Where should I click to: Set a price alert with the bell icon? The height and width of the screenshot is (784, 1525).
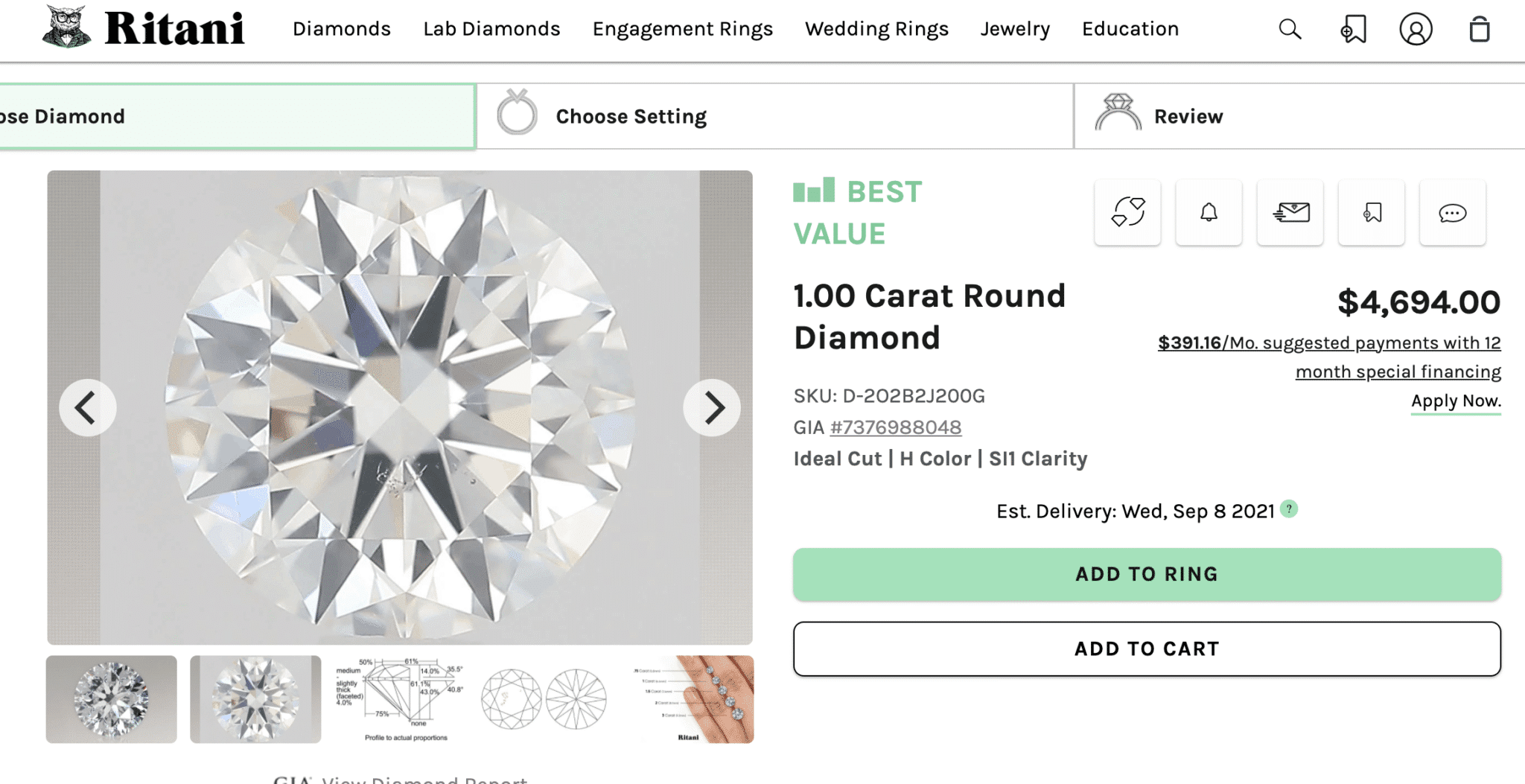click(1208, 213)
